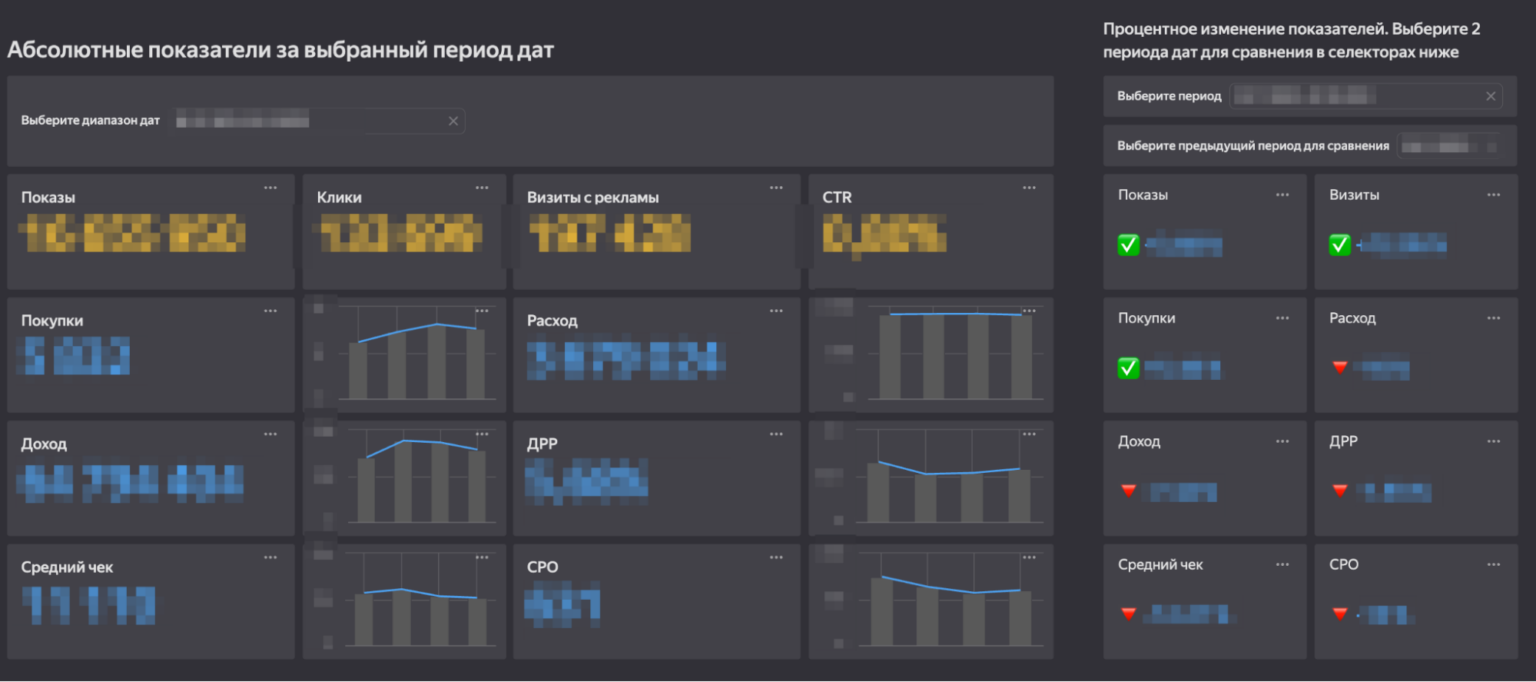Clear the Выберите период date selector

point(1490,96)
